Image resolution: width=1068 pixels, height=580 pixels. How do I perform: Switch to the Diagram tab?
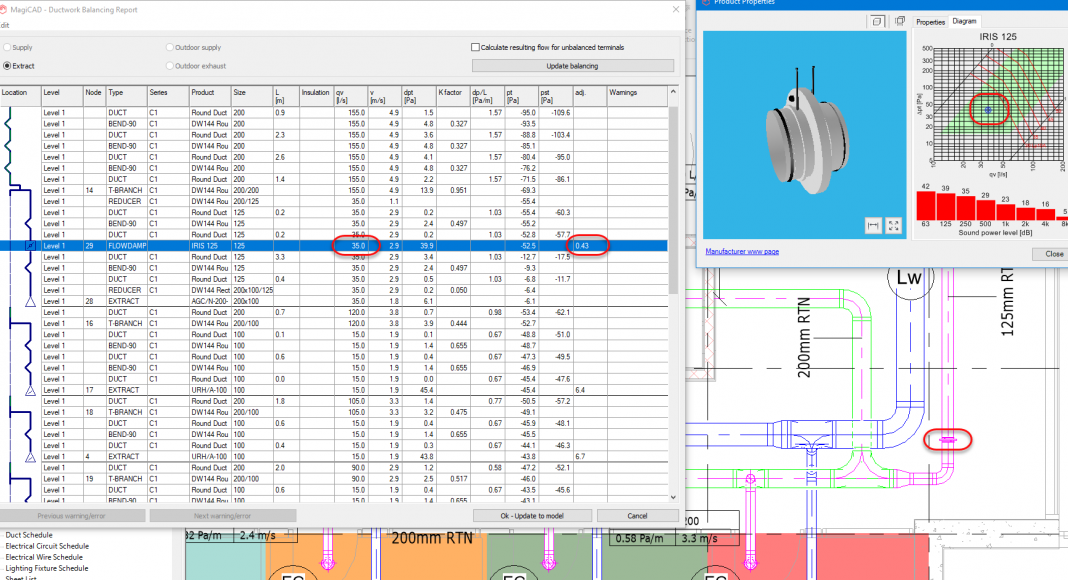tap(964, 21)
